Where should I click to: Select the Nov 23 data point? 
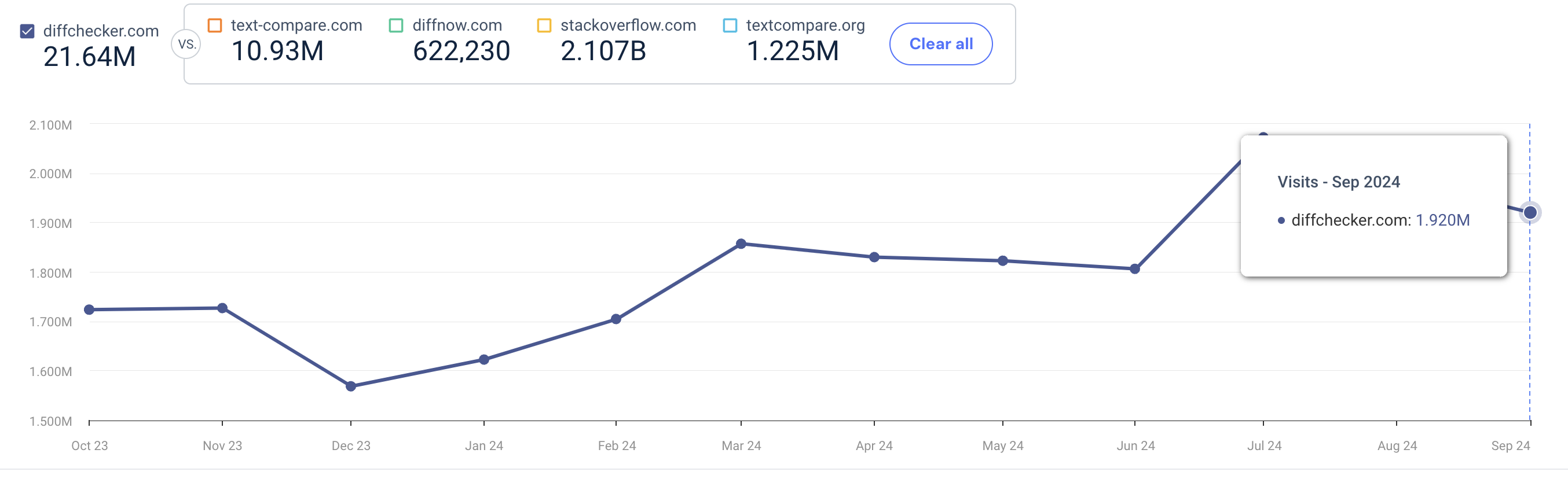(222, 308)
